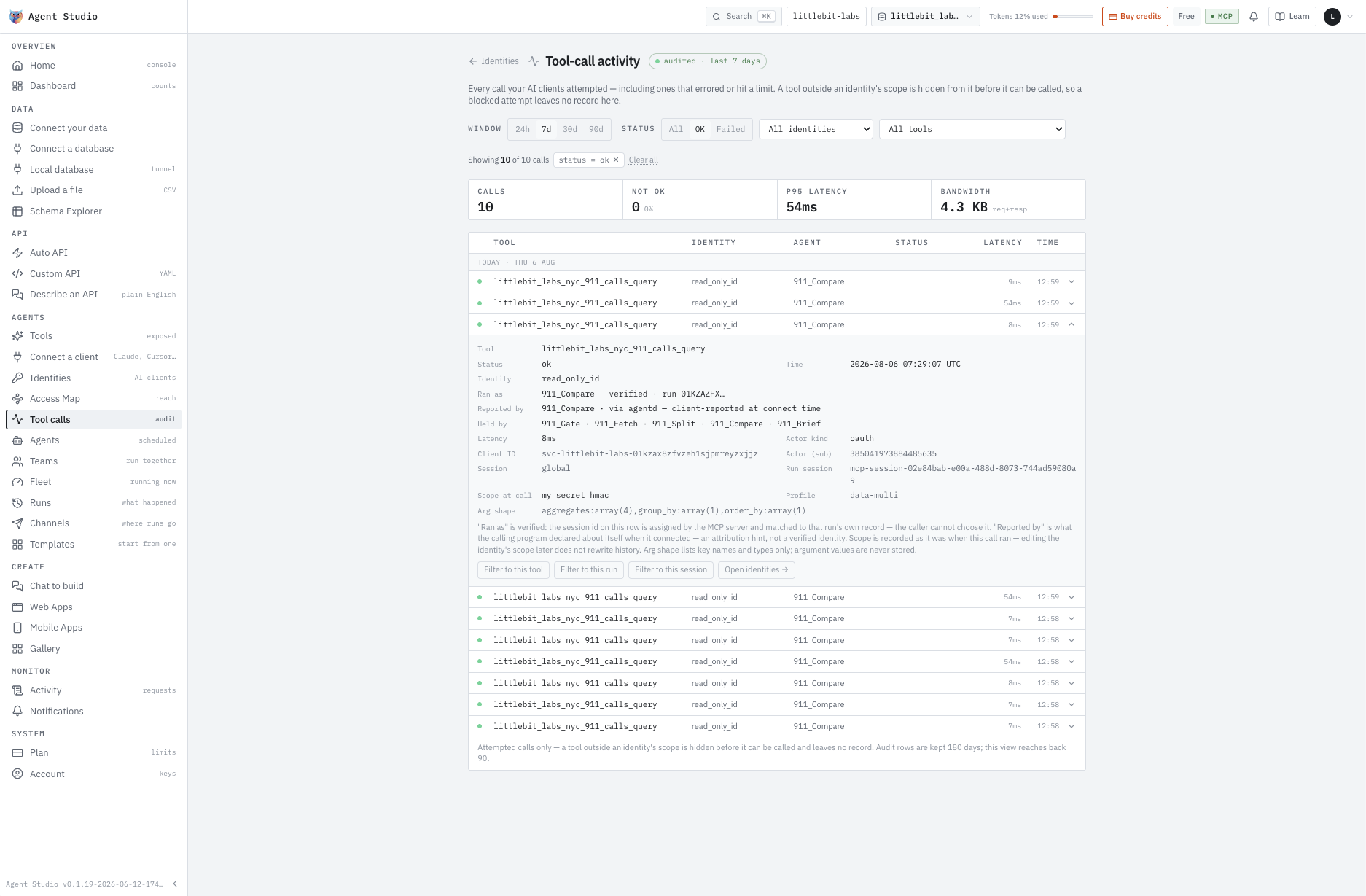This screenshot has height=896, width=1366.
Task: Set window to 90d
Action: (596, 129)
